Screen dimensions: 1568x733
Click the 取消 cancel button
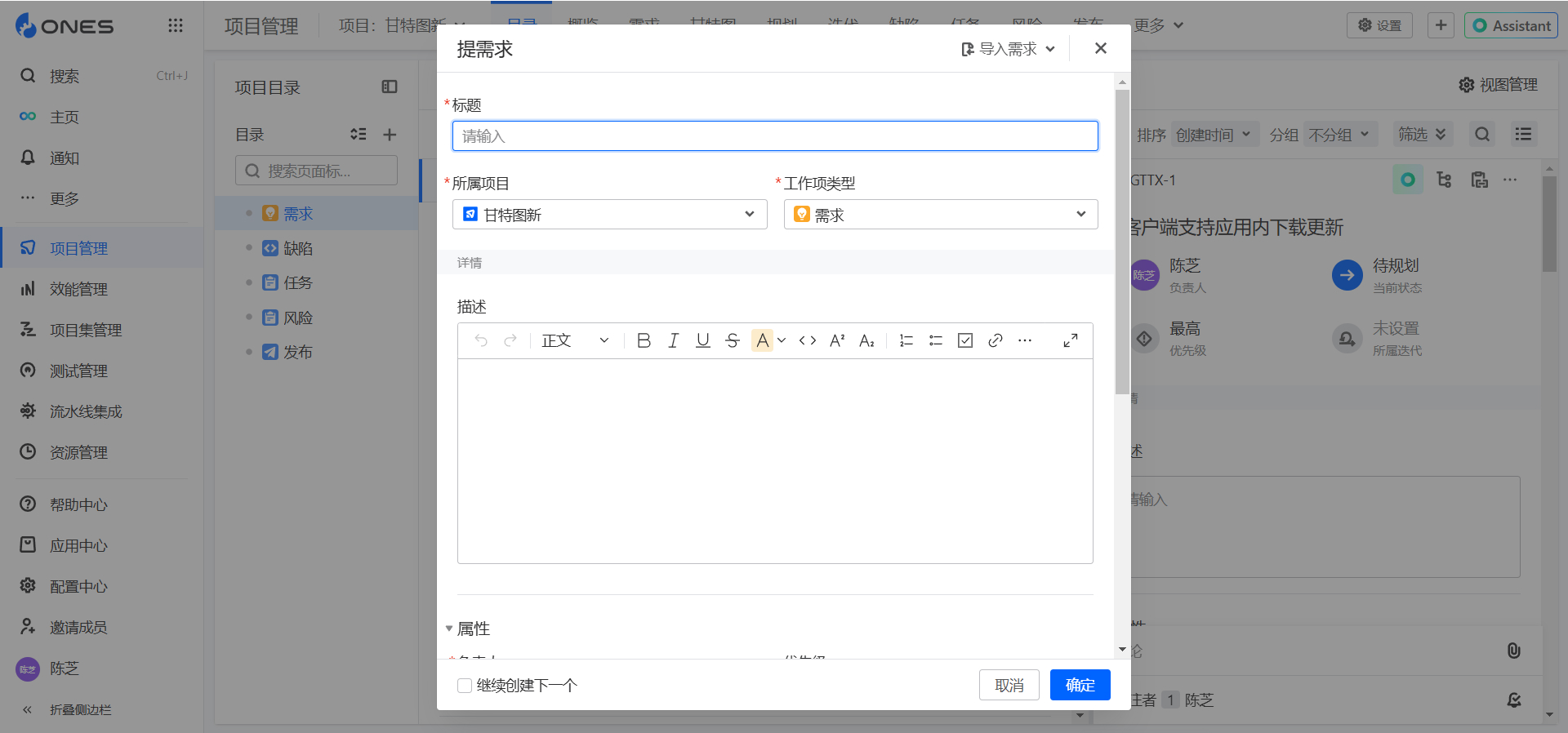pos(1009,686)
